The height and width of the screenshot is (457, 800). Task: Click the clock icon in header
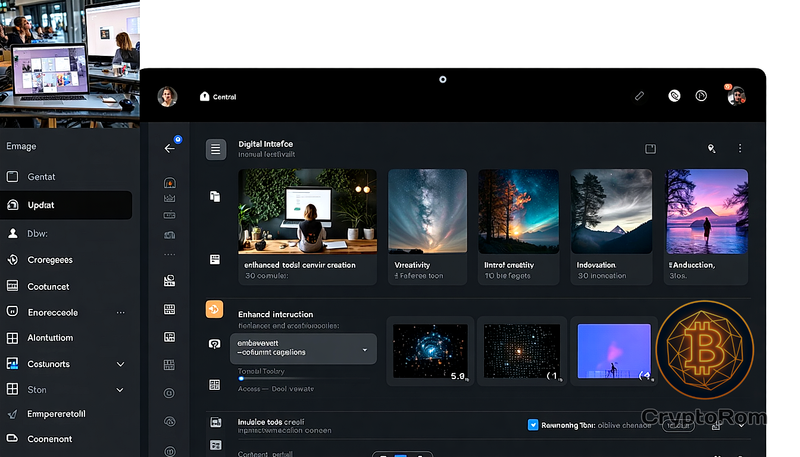702,96
